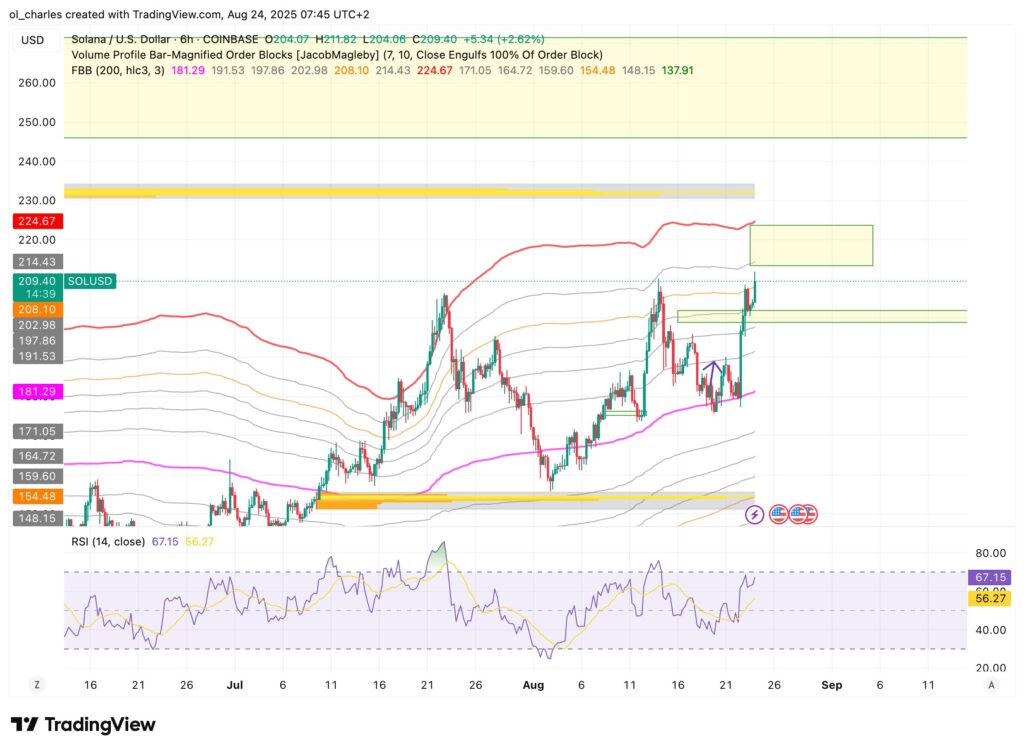Click the purple 67.15 RSI value label
Screen dimensions: 1024x752
[x=994, y=578]
